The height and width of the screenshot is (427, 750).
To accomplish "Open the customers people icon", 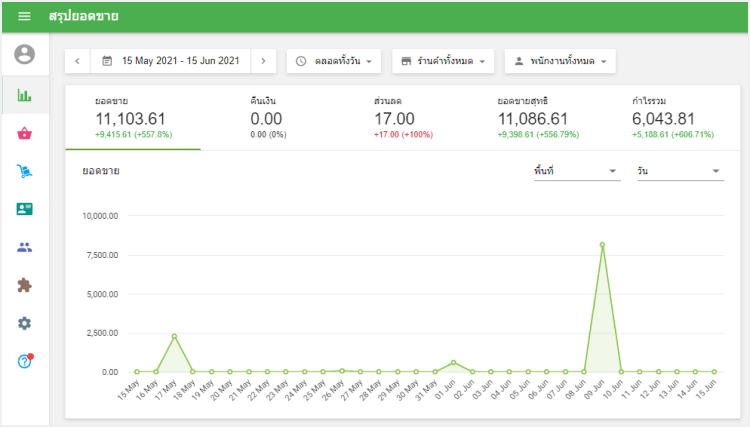I will coord(24,247).
